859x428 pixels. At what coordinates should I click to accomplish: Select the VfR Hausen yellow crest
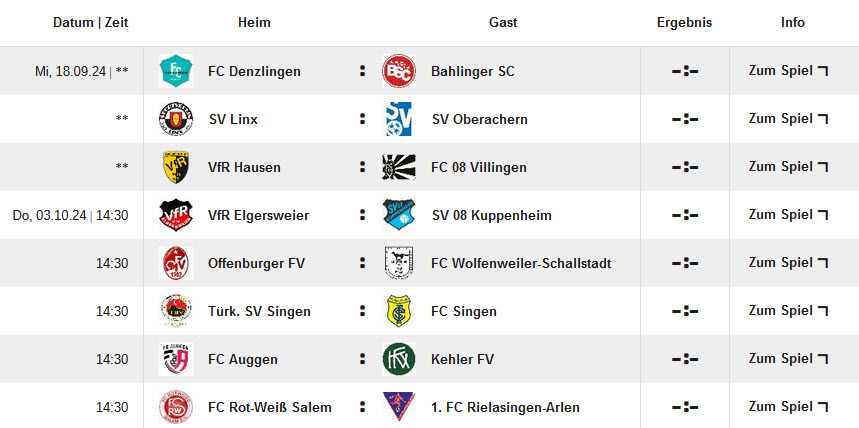[176, 167]
